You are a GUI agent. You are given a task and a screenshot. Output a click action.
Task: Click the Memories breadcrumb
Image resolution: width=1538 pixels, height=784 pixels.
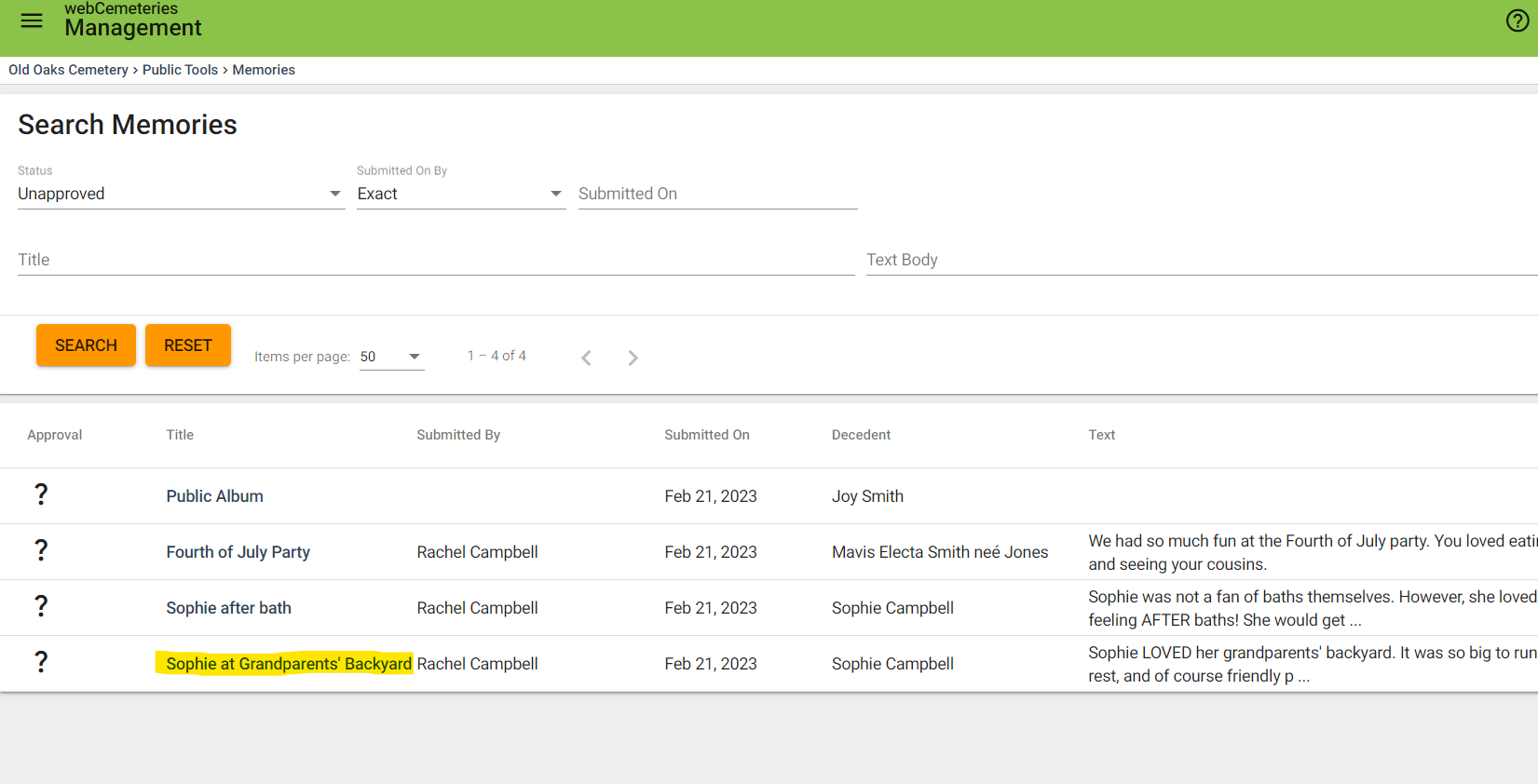point(264,70)
